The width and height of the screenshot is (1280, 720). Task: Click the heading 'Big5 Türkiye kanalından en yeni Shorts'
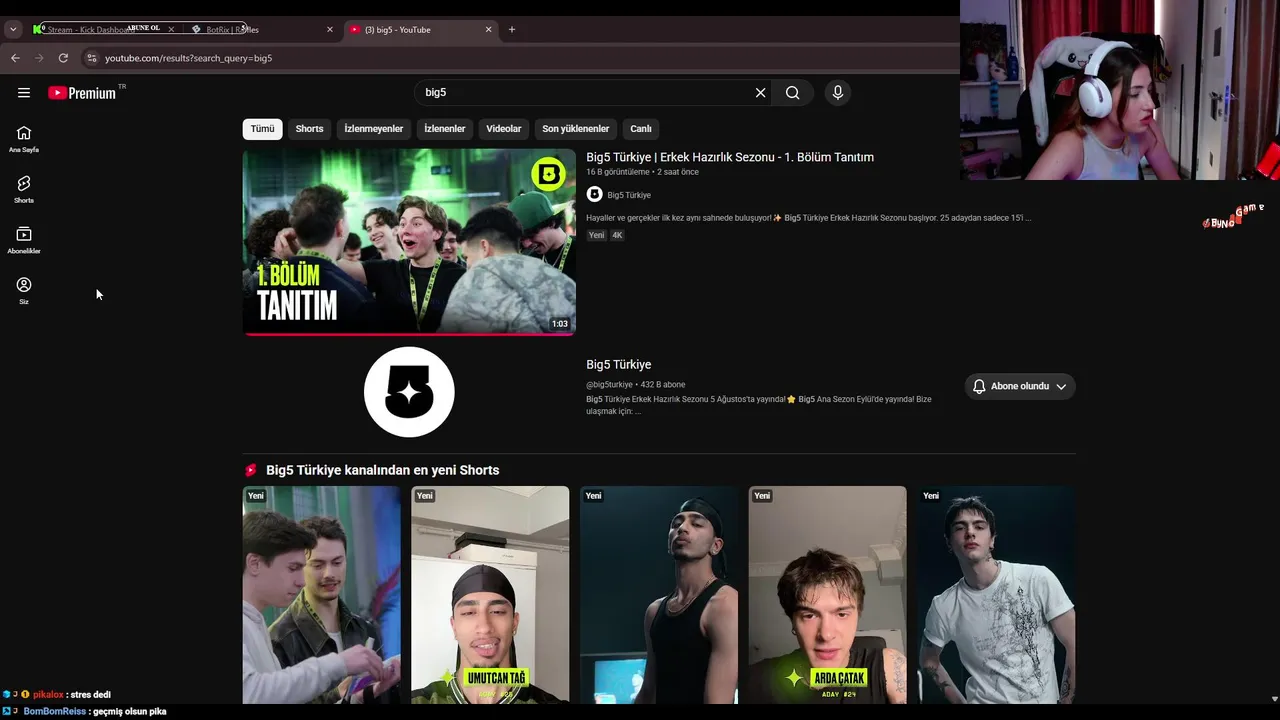click(382, 470)
